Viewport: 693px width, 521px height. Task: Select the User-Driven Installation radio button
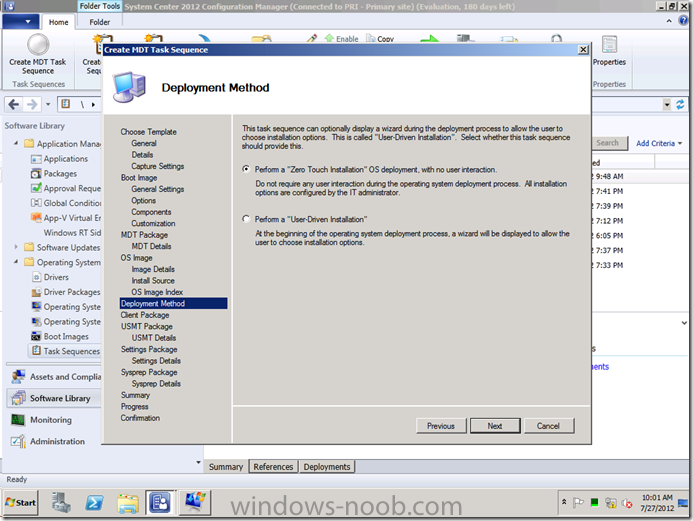coord(246,219)
